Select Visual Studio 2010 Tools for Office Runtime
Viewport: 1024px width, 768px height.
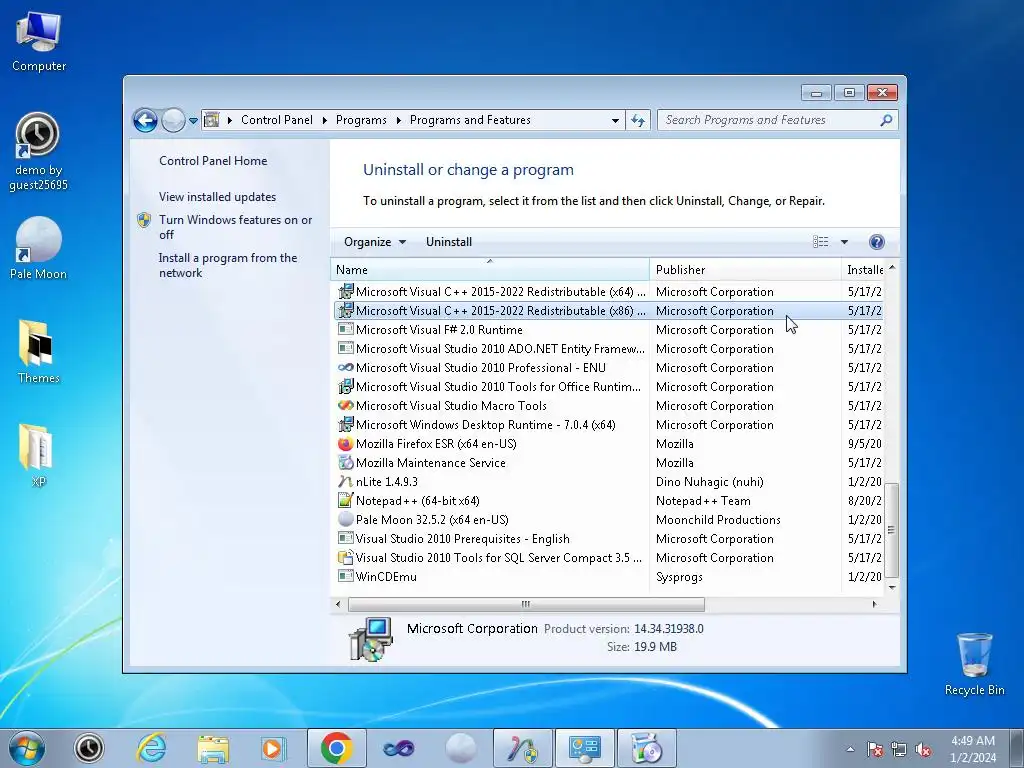(x=608, y=387)
